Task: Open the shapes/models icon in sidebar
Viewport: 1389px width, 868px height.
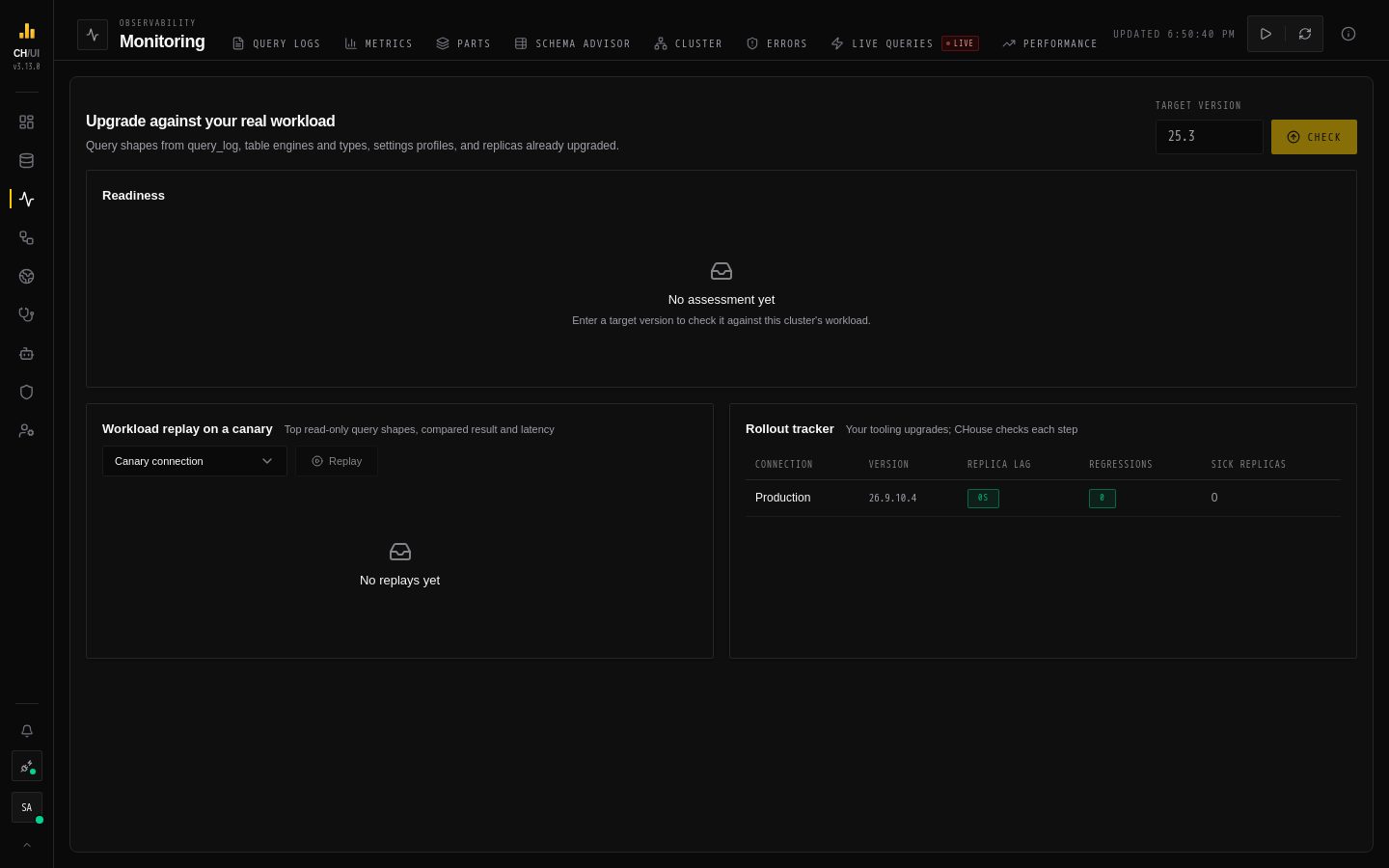Action: click(26, 238)
